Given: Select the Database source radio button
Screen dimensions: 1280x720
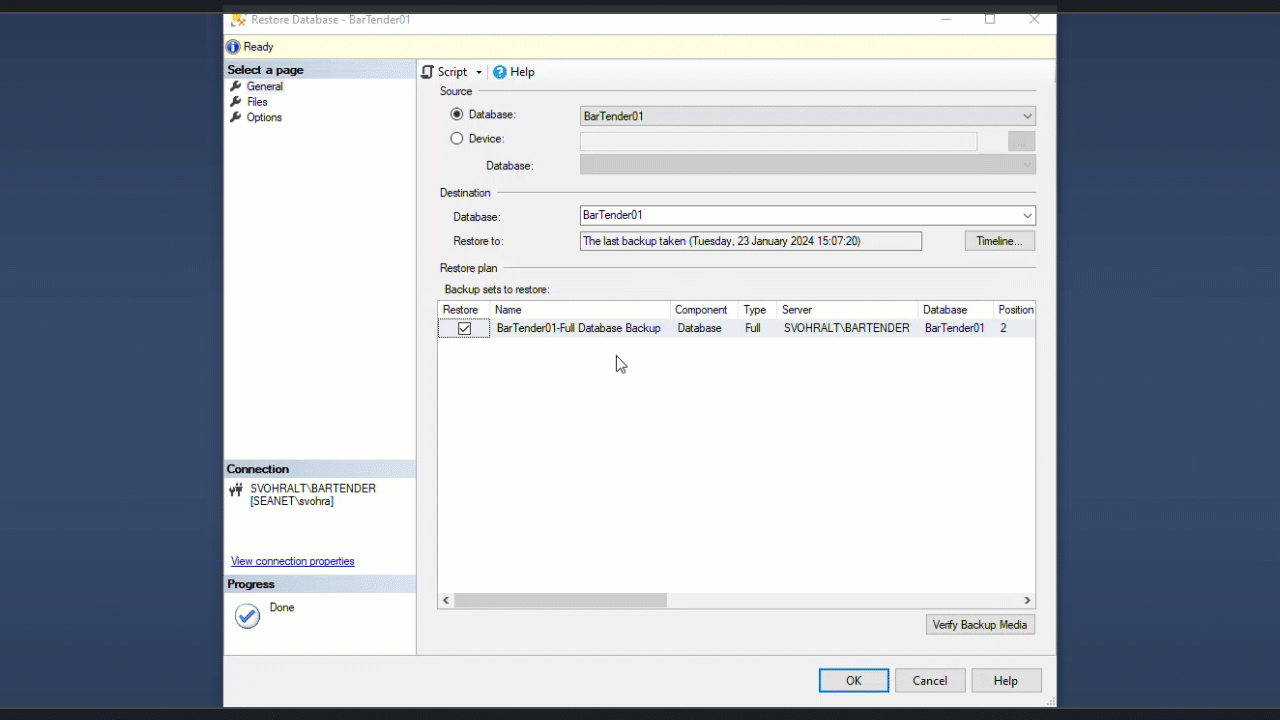Looking at the screenshot, I should pyautogui.click(x=457, y=114).
